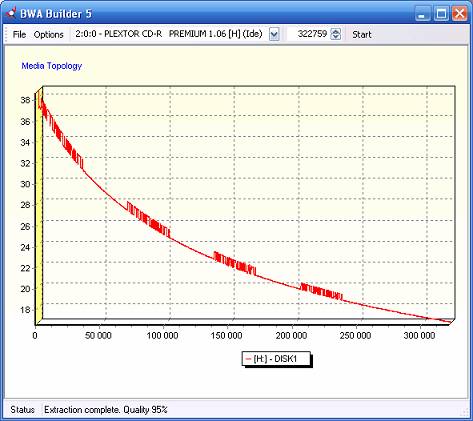Click the BWA Builder app icon in title bar
473x421 pixels.
[x=11, y=13]
